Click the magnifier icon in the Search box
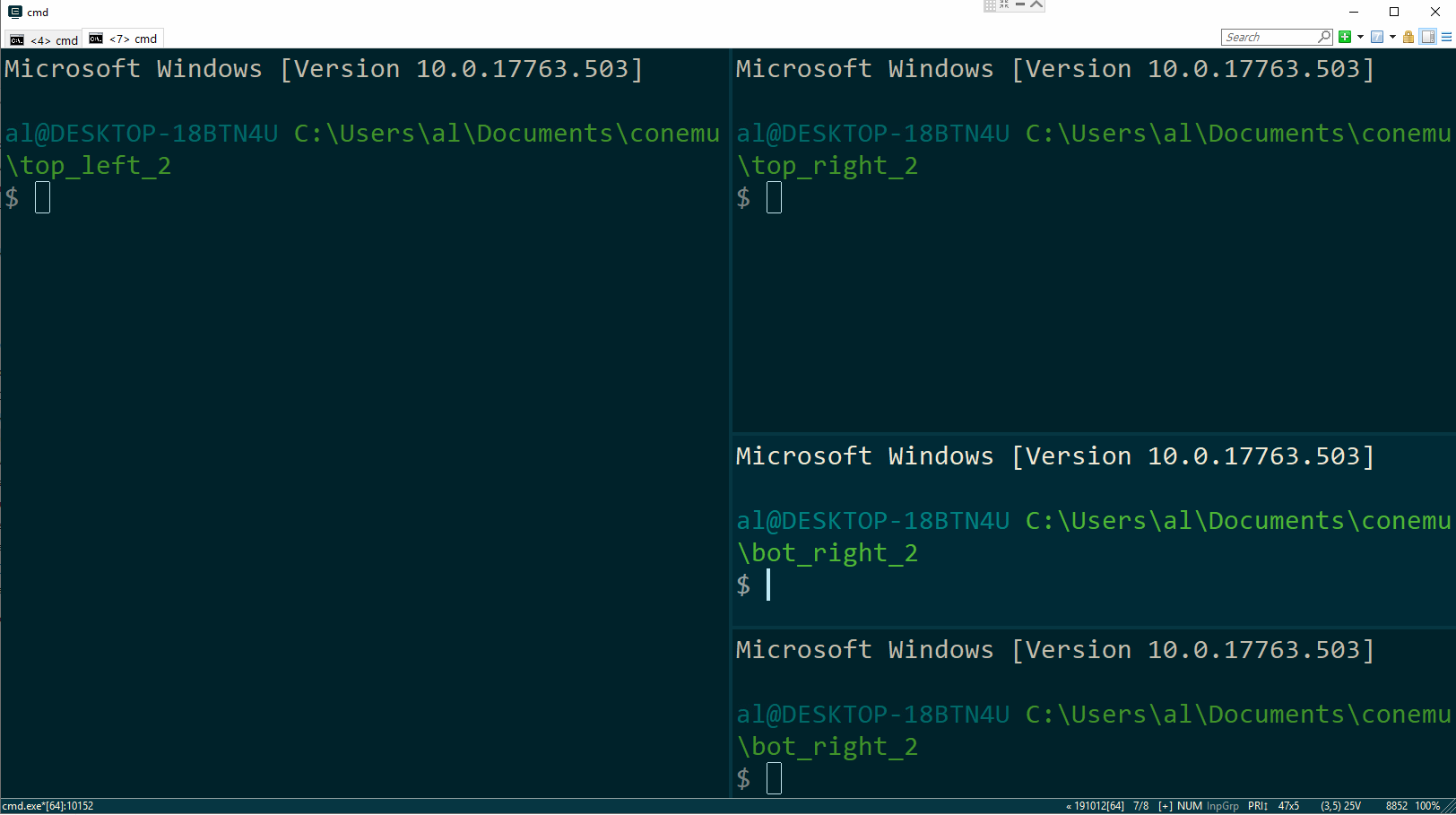Screen dimensions: 1456x815 coord(1324,37)
